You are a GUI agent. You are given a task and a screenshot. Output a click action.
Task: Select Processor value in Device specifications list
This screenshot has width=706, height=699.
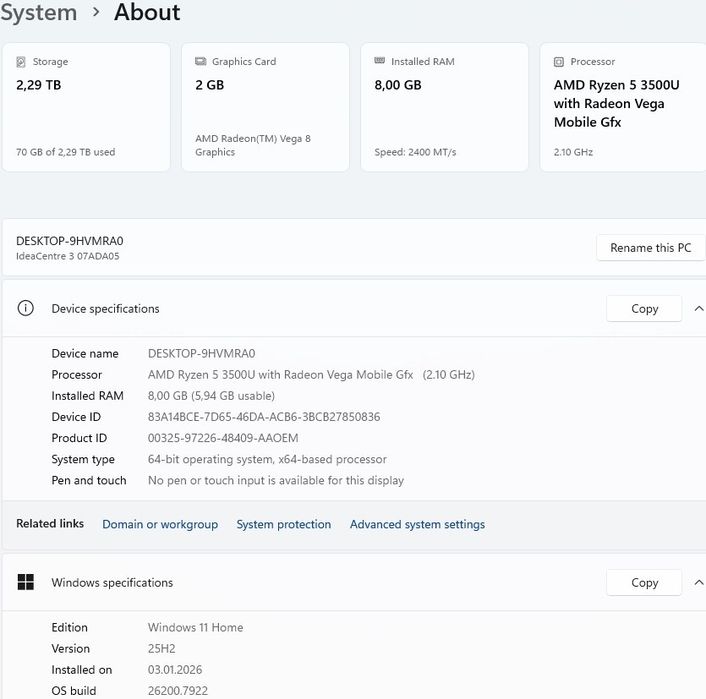click(x=311, y=375)
